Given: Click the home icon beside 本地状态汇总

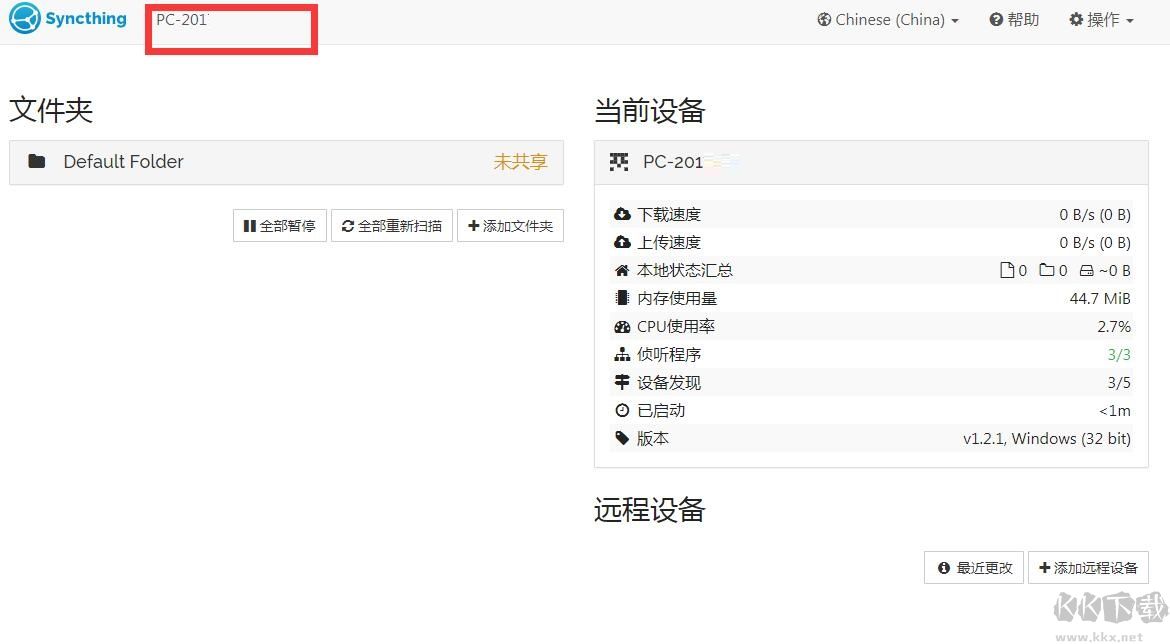Looking at the screenshot, I should coord(624,270).
